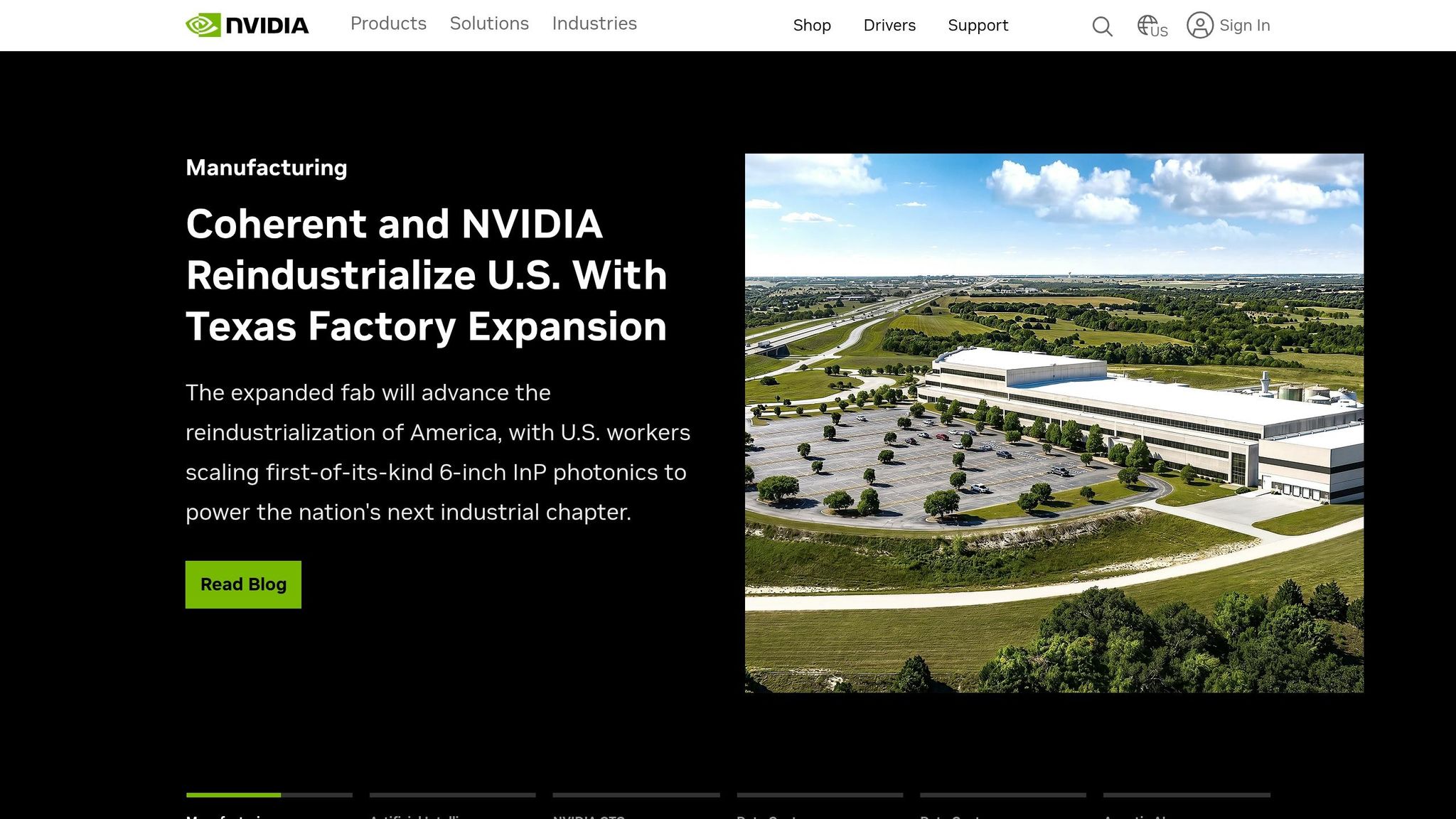Viewport: 1456px width, 819px height.
Task: Open the Solutions menu
Action: coord(489,23)
